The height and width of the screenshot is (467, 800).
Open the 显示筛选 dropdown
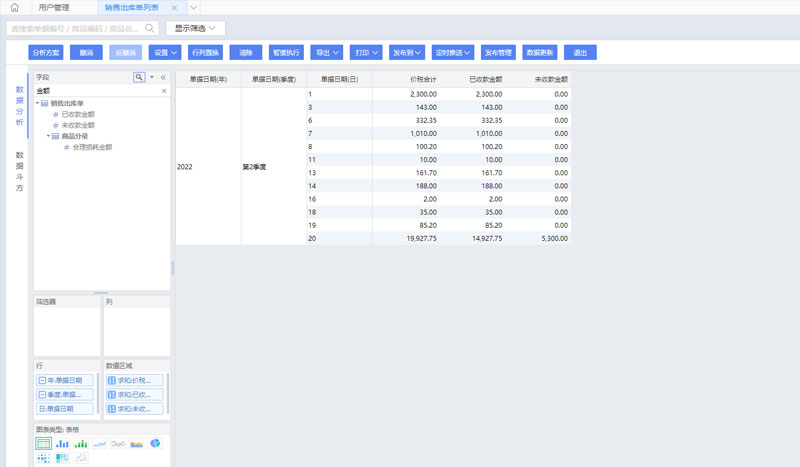tap(195, 29)
